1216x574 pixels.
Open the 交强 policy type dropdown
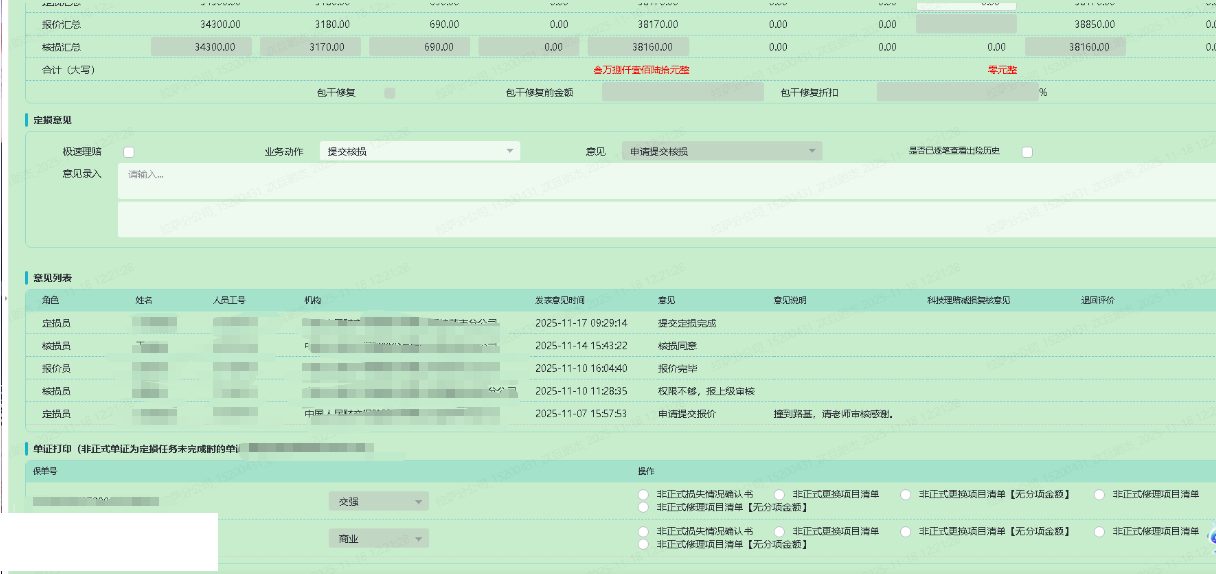378,502
